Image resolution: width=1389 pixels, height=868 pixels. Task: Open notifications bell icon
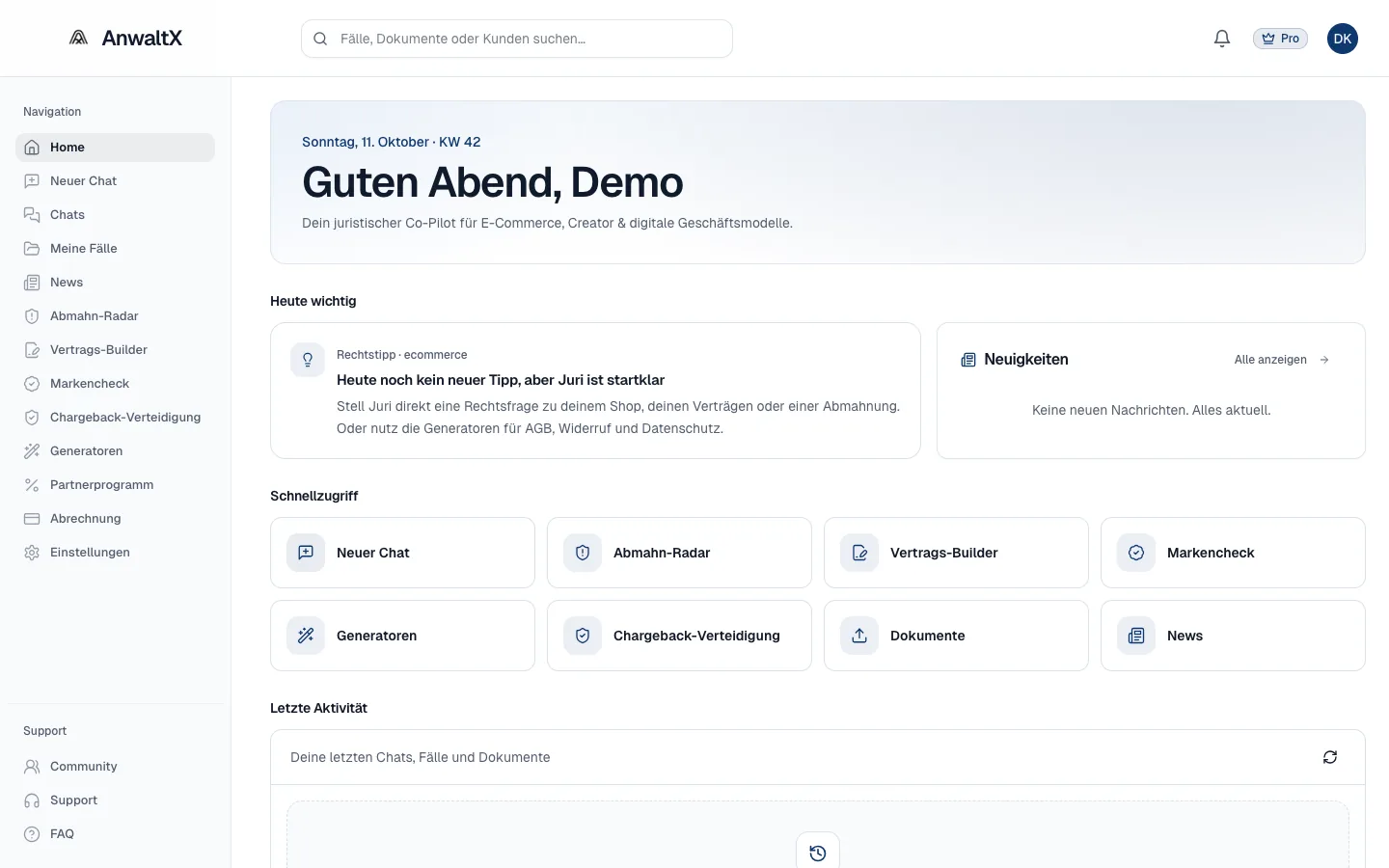tap(1222, 39)
